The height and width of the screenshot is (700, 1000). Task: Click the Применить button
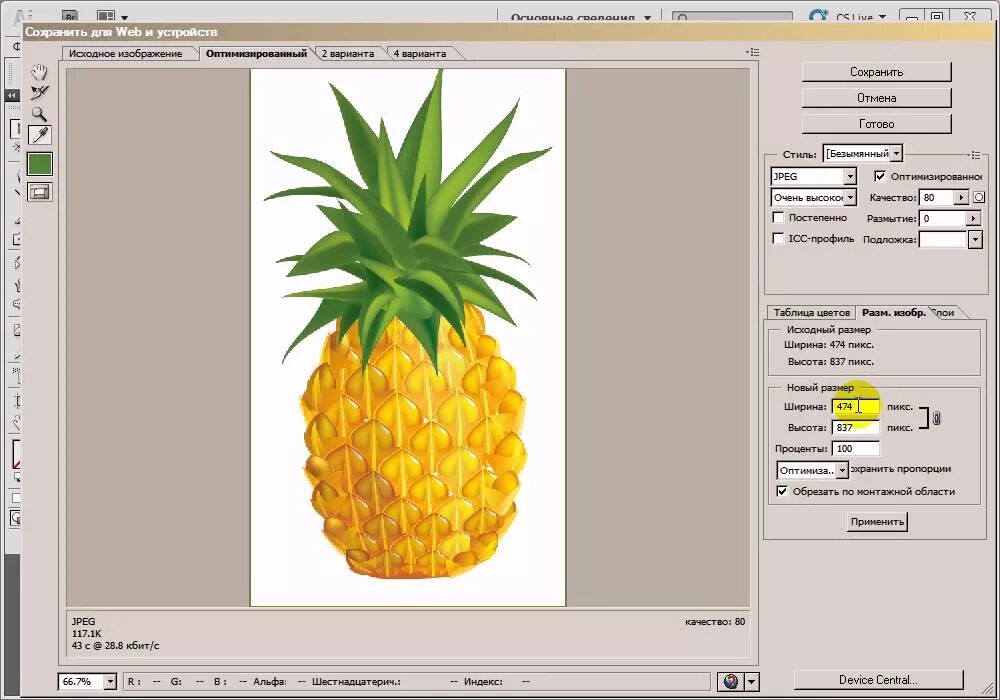point(878,521)
